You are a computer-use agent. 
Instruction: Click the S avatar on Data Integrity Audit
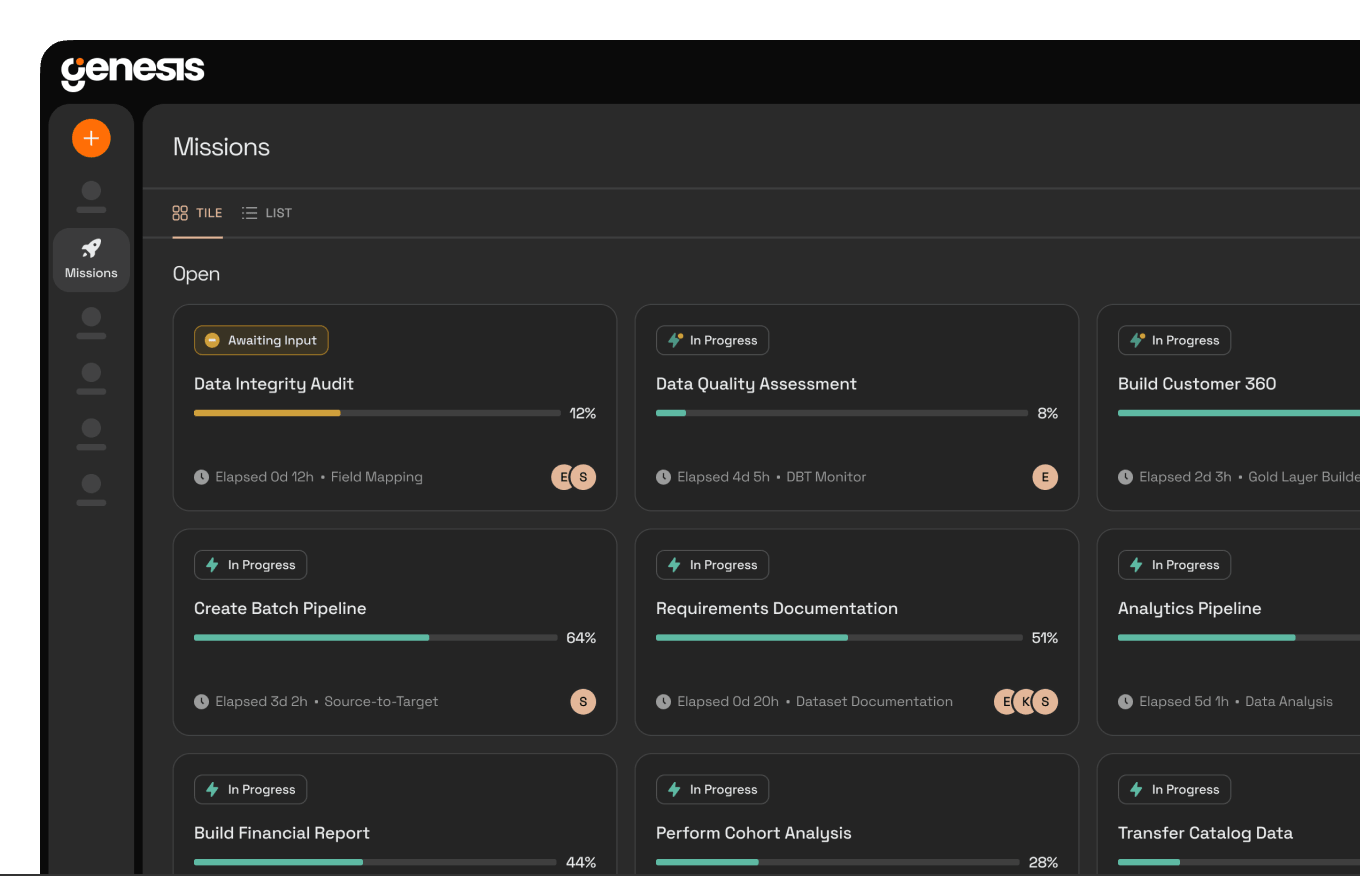click(x=583, y=477)
